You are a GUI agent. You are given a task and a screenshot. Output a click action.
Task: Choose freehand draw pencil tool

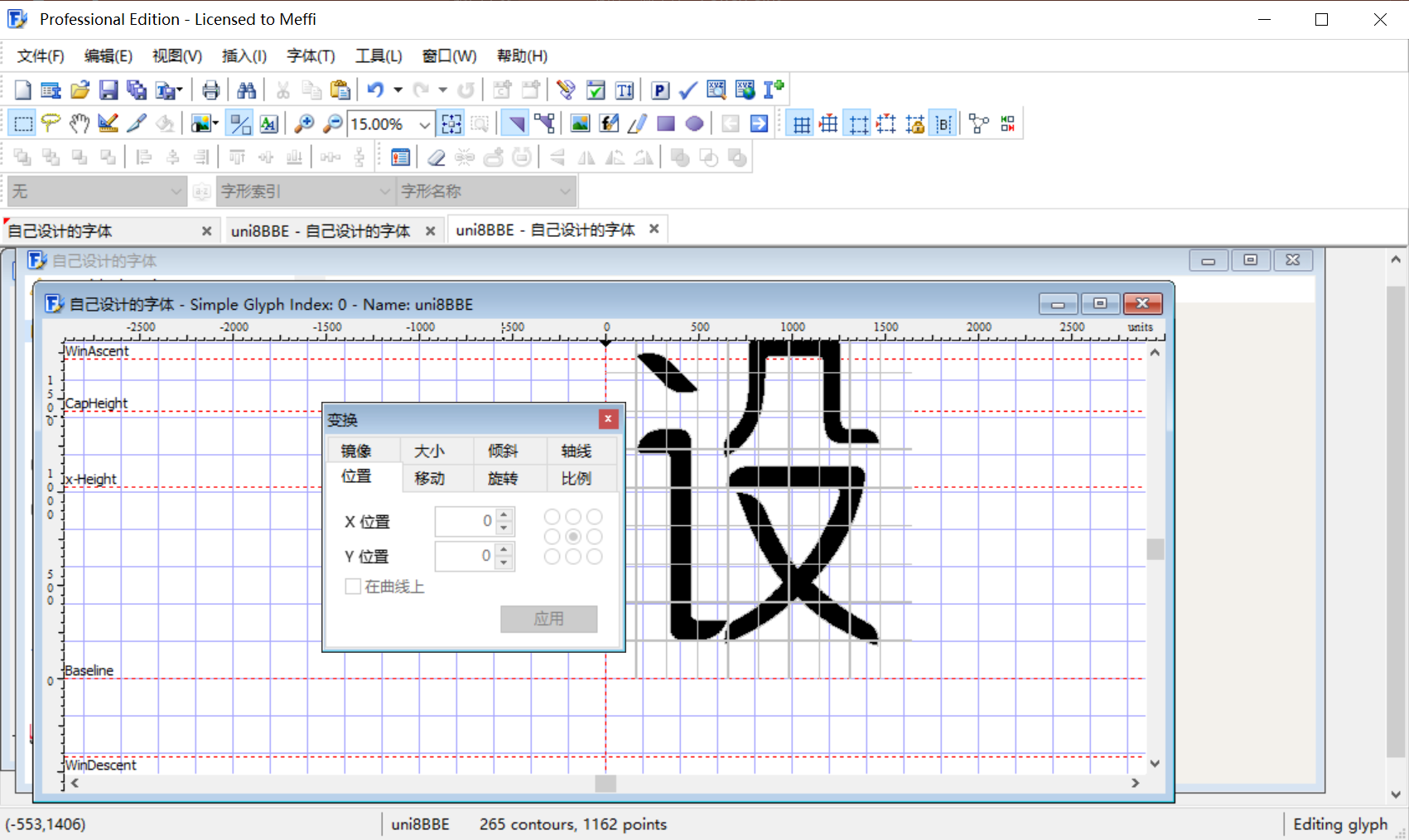point(637,124)
